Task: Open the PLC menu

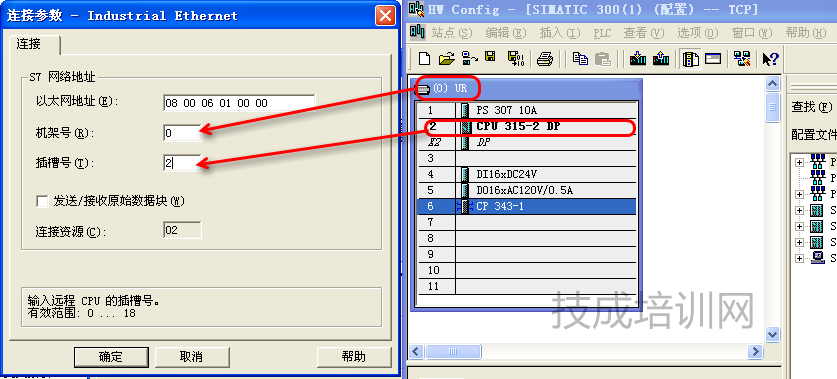Action: 602,33
